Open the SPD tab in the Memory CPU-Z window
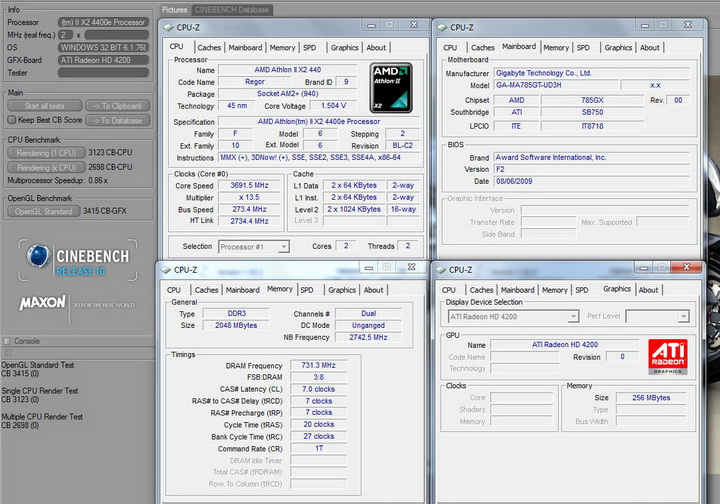The width and height of the screenshot is (720, 504). [x=307, y=290]
